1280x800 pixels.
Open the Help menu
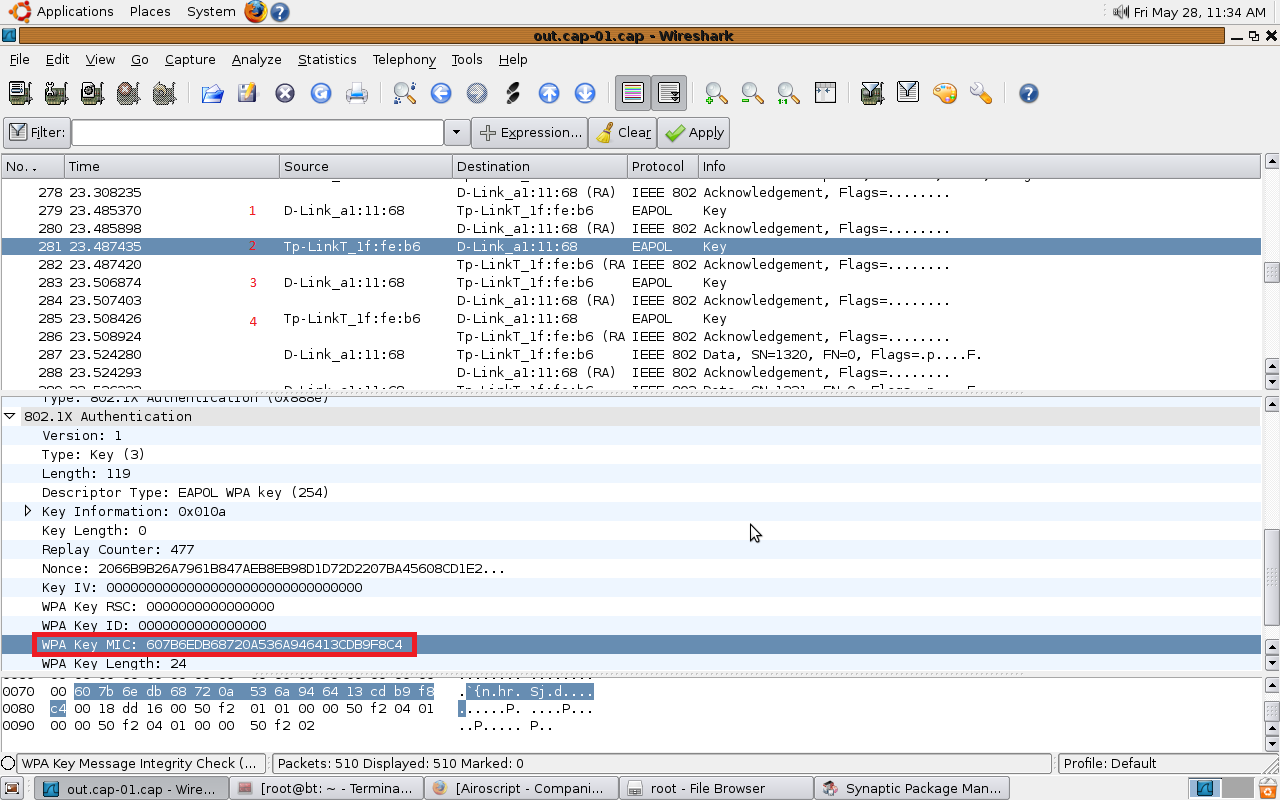click(513, 59)
